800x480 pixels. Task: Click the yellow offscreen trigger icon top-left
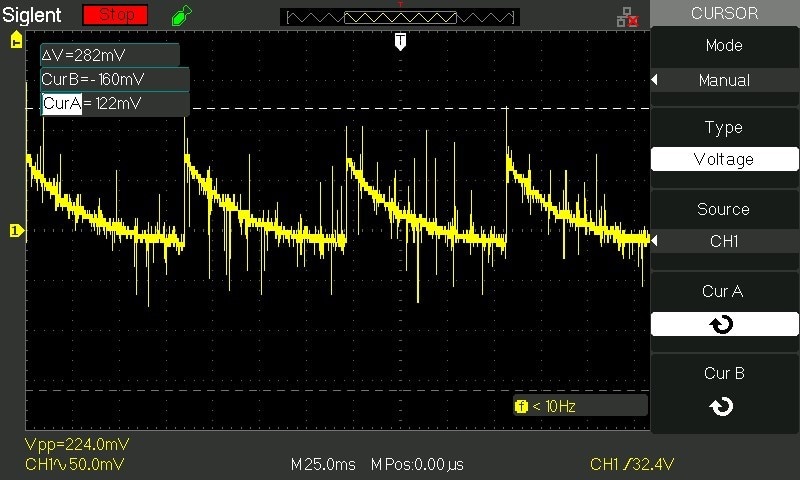[x=15, y=39]
